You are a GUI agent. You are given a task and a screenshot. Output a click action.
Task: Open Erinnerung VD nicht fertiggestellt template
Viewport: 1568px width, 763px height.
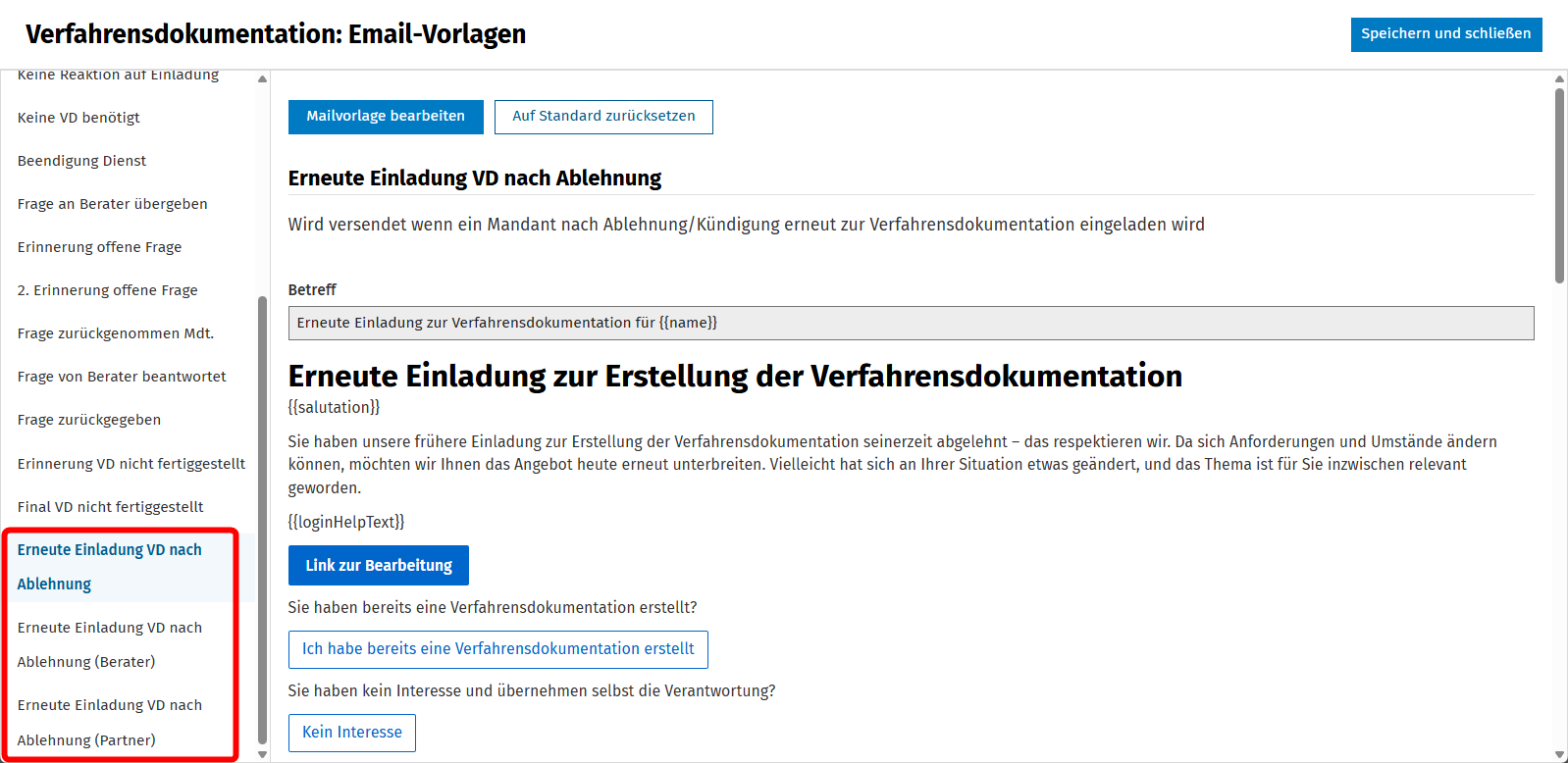point(131,464)
